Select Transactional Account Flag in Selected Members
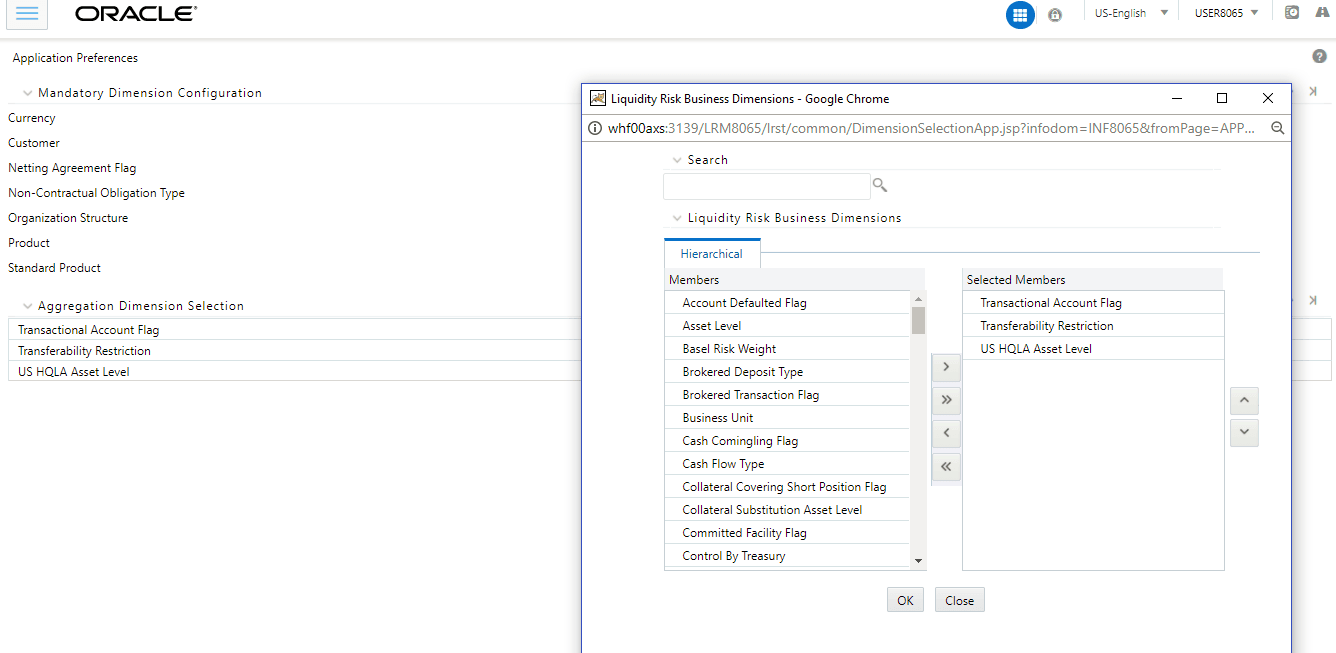This screenshot has height=653, width=1336. tap(1093, 303)
